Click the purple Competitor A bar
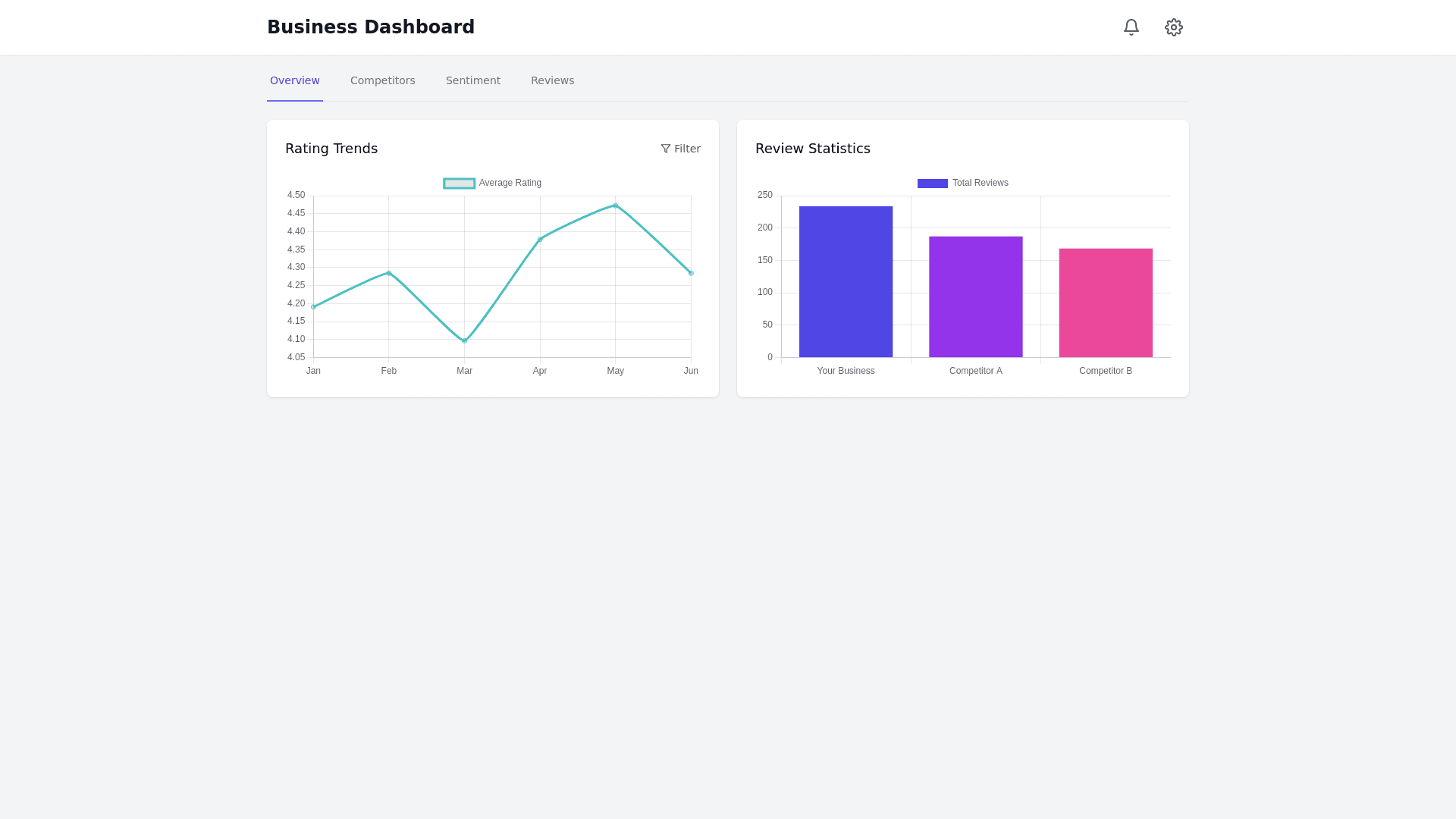Image resolution: width=1456 pixels, height=819 pixels. coord(975,297)
